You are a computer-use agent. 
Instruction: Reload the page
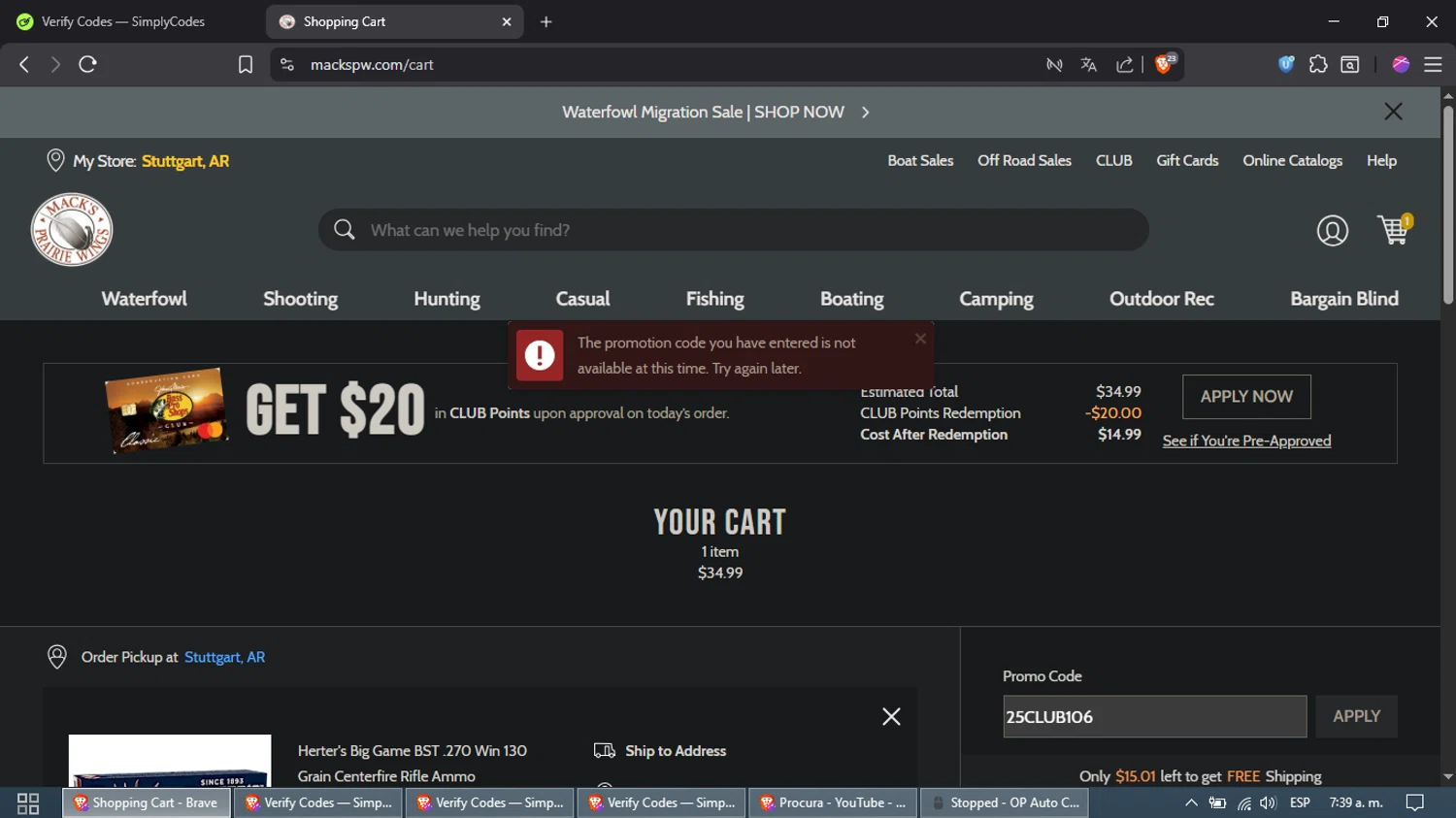87,64
